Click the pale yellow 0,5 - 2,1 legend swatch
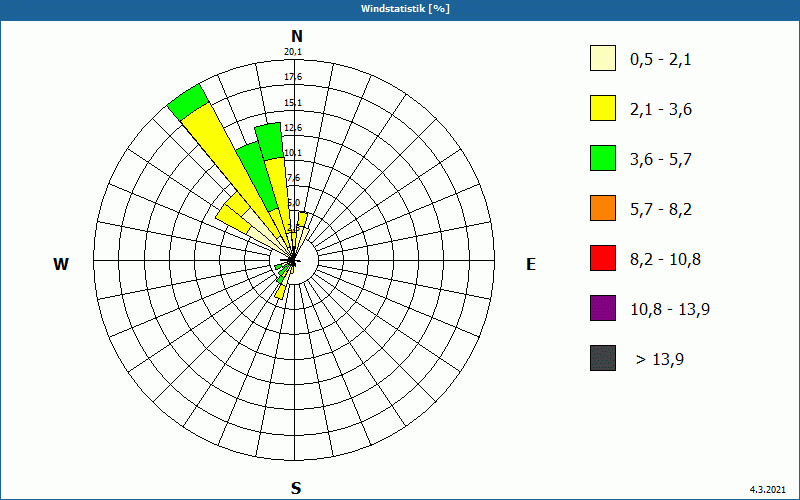Image resolution: width=800 pixels, height=500 pixels. [603, 58]
